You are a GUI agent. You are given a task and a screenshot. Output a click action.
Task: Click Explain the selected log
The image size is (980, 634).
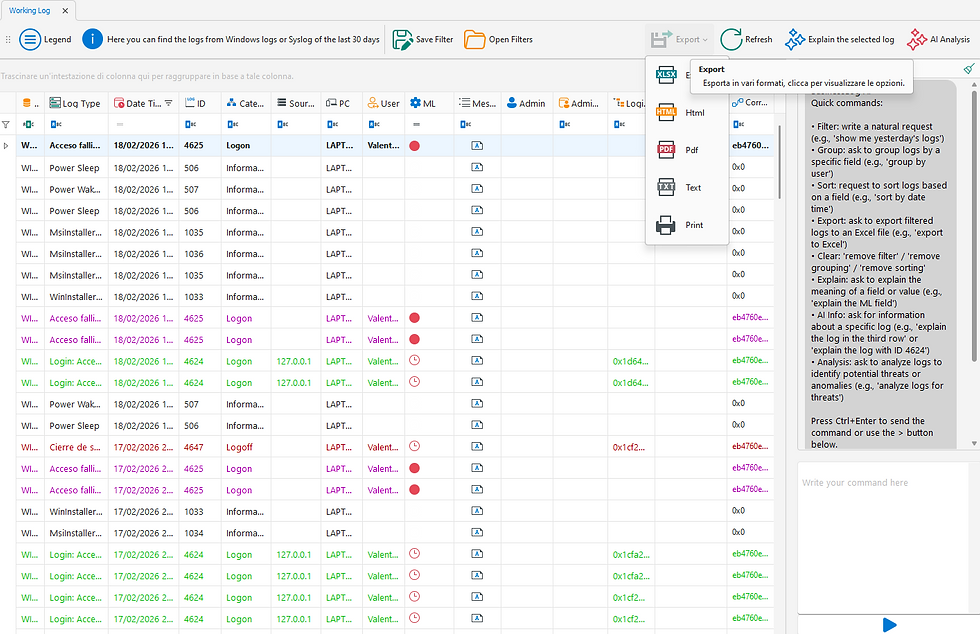tap(840, 39)
